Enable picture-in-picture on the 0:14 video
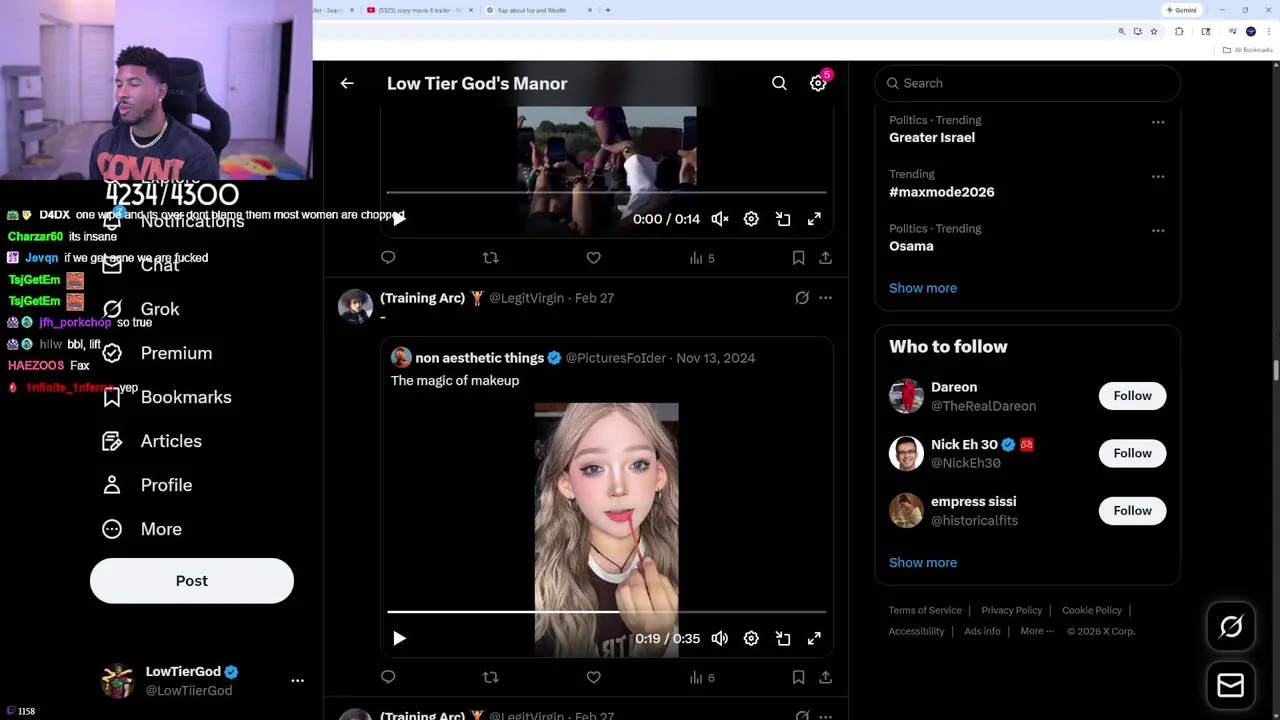 pyautogui.click(x=783, y=219)
